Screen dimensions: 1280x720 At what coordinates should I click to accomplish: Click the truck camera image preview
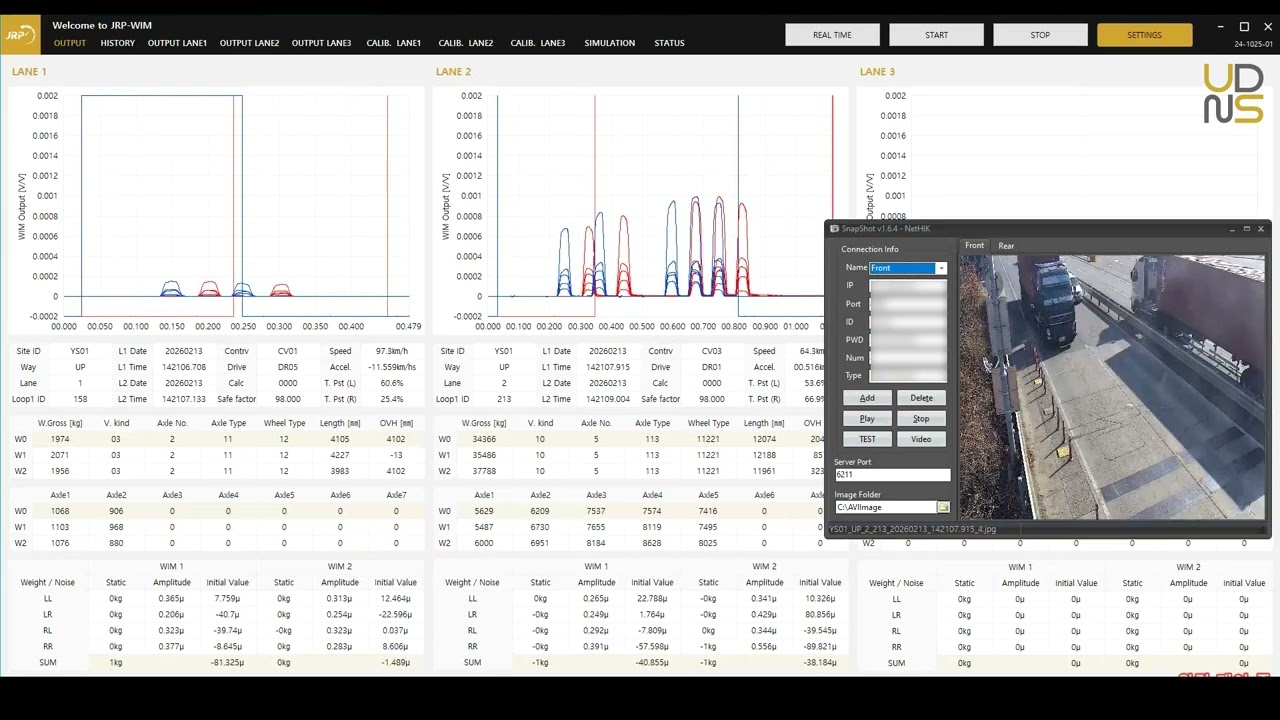1112,388
